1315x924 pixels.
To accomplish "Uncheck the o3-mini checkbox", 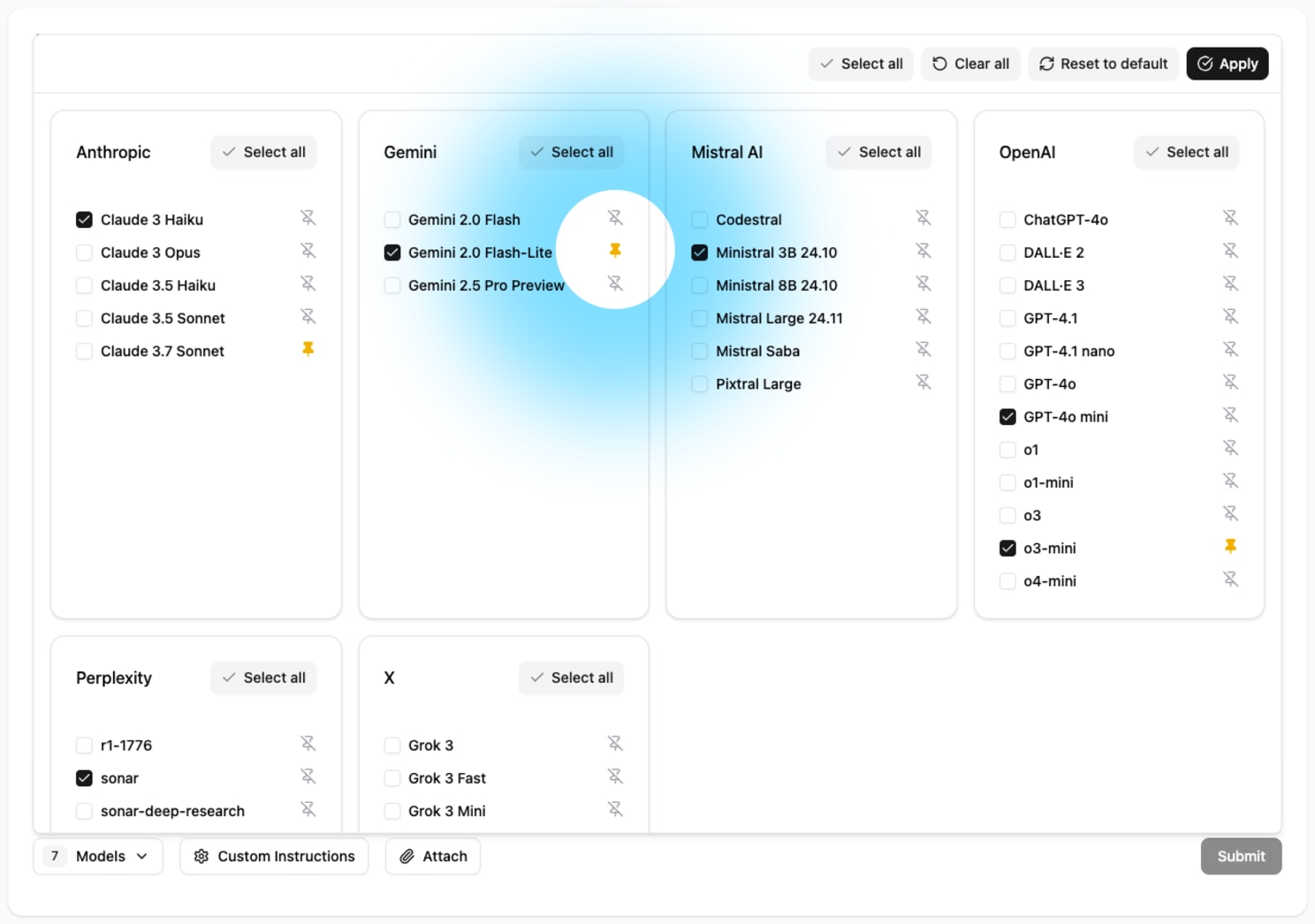I will tap(1007, 549).
